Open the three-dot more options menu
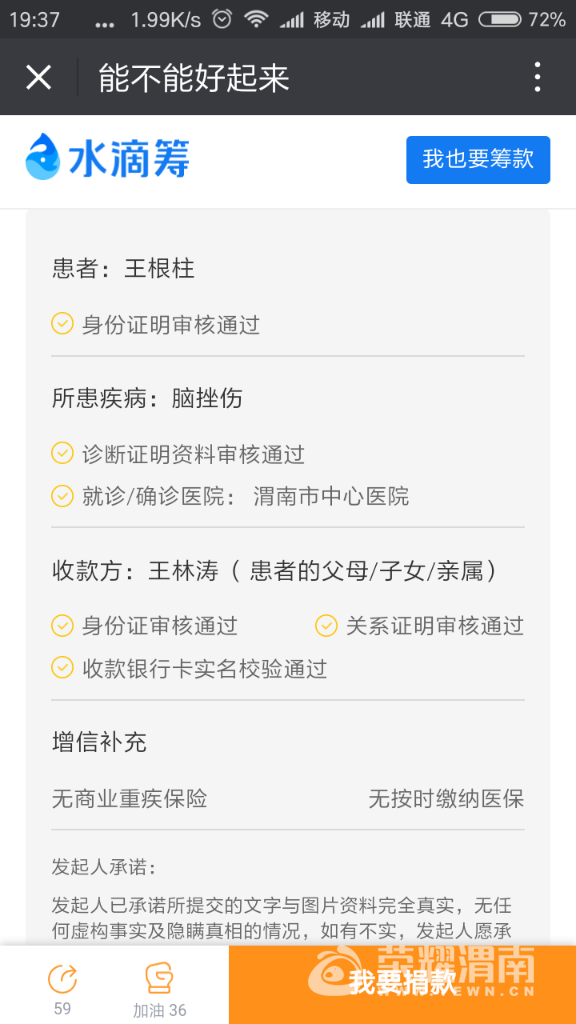Viewport: 576px width, 1024px height. [537, 77]
